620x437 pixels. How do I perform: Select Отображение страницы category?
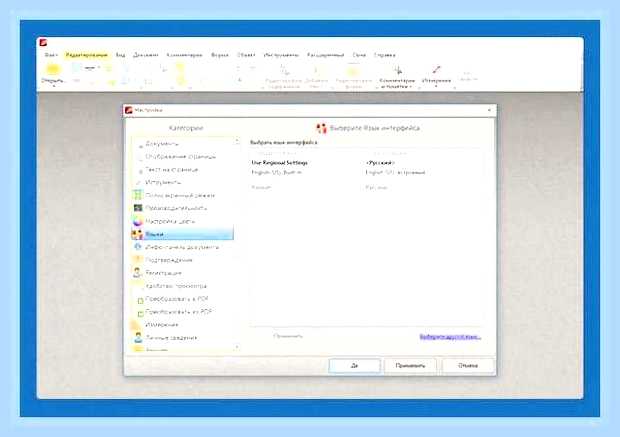pyautogui.click(x=183, y=157)
